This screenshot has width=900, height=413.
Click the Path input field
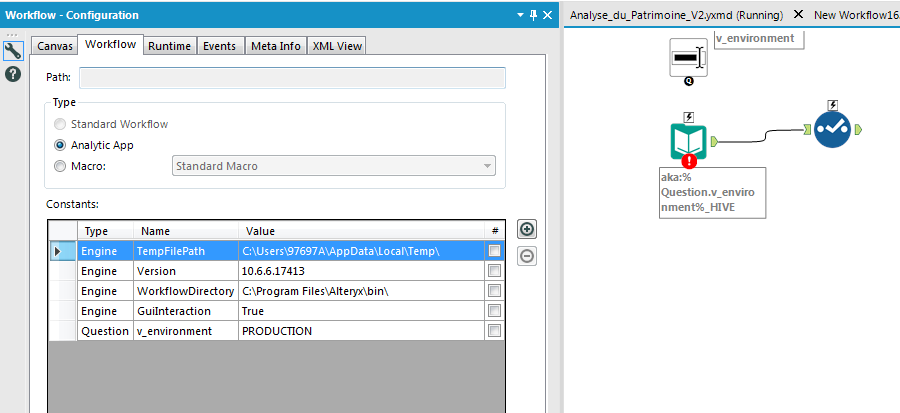click(292, 77)
